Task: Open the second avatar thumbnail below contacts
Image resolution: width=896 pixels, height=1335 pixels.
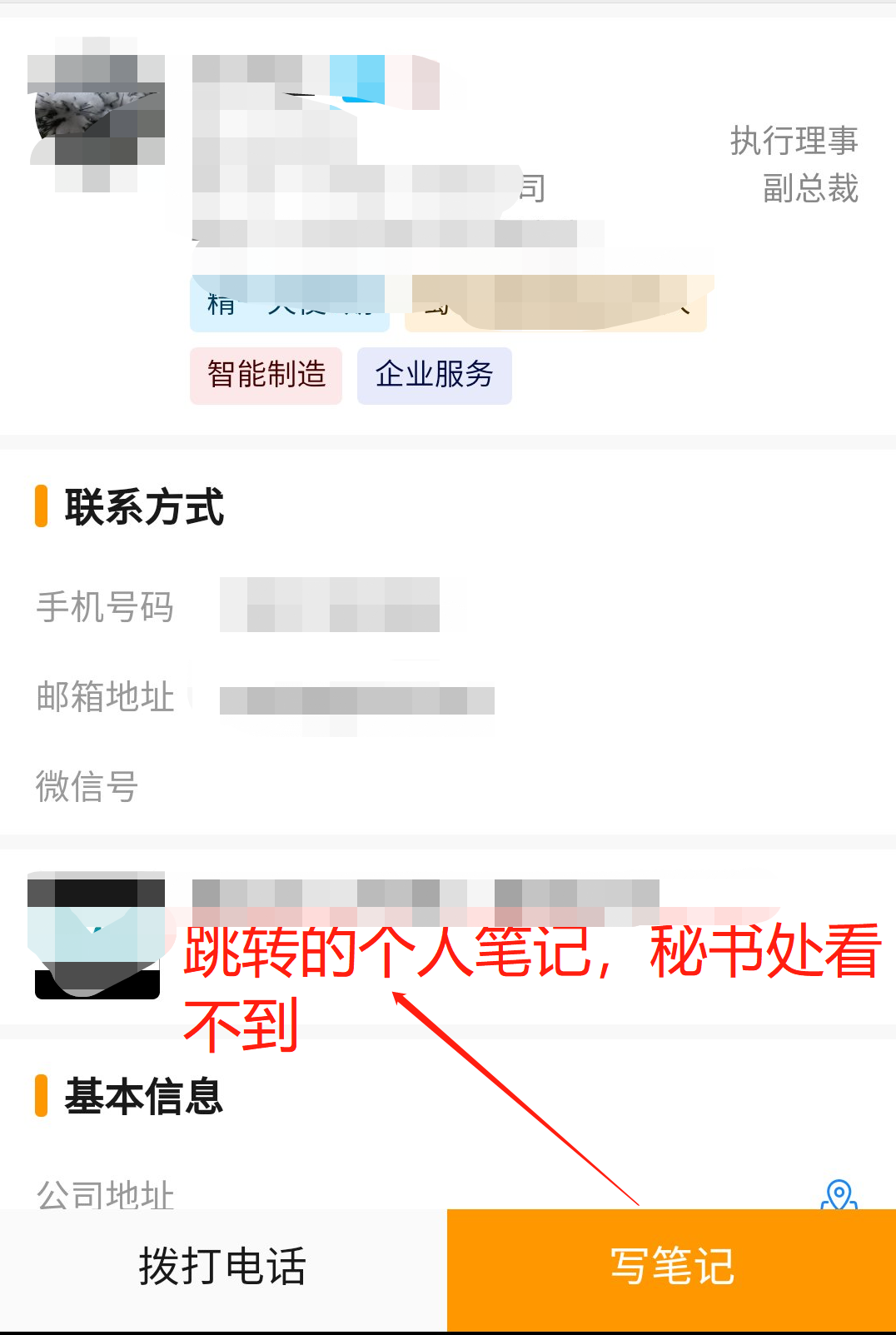Action: [97, 935]
